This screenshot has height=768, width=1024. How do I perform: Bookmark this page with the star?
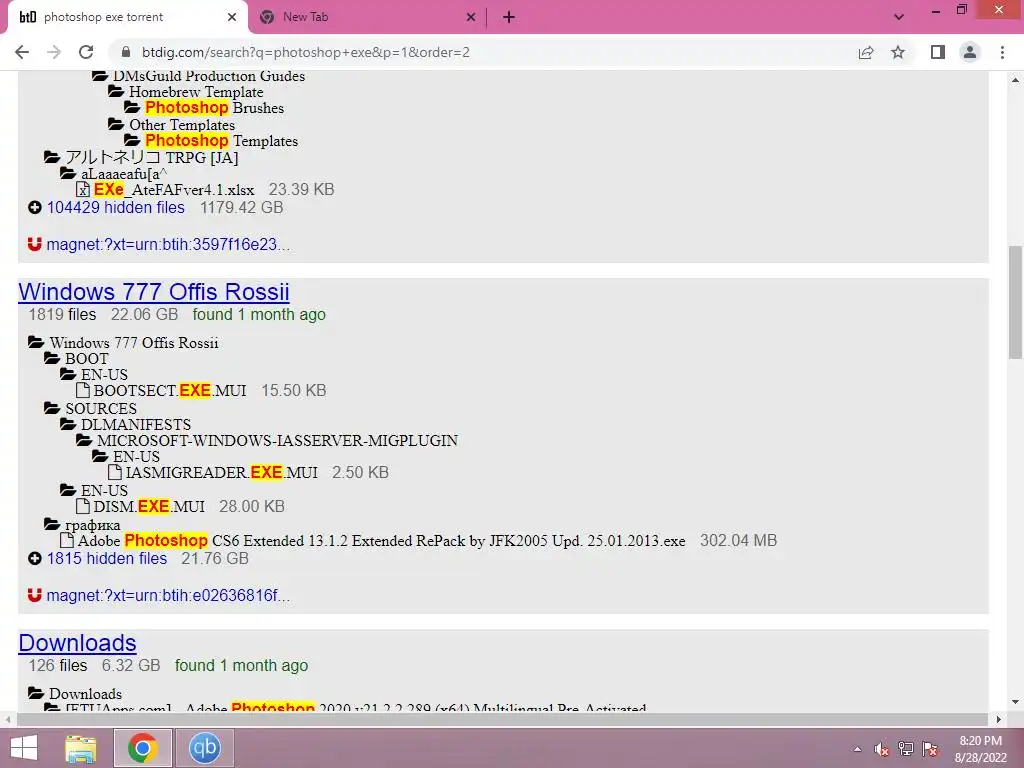[x=899, y=52]
